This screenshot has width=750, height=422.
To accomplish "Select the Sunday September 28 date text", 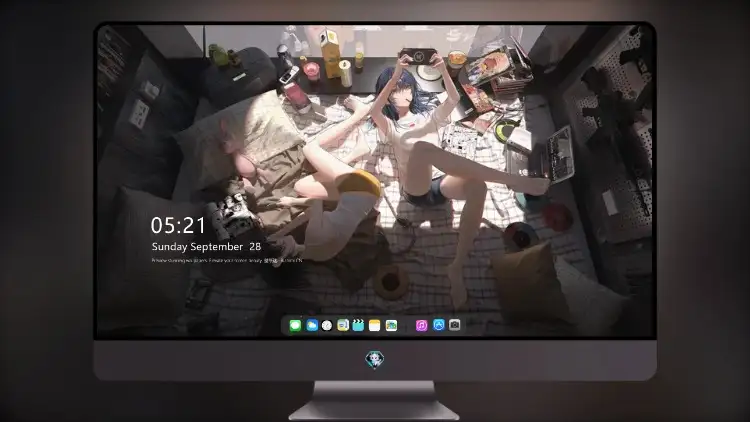I will (206, 247).
